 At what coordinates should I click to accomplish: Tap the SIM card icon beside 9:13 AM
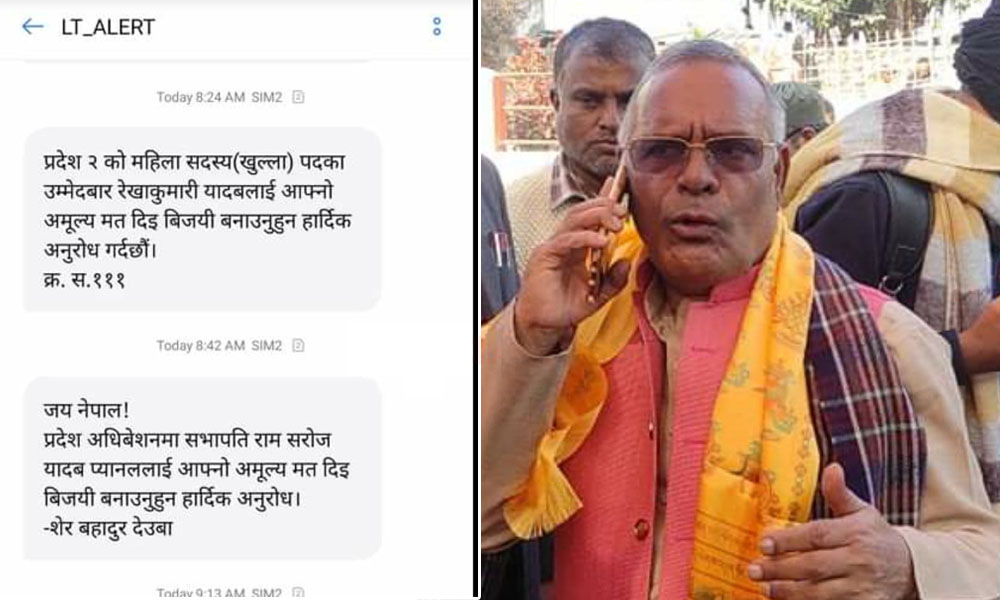tap(298, 593)
